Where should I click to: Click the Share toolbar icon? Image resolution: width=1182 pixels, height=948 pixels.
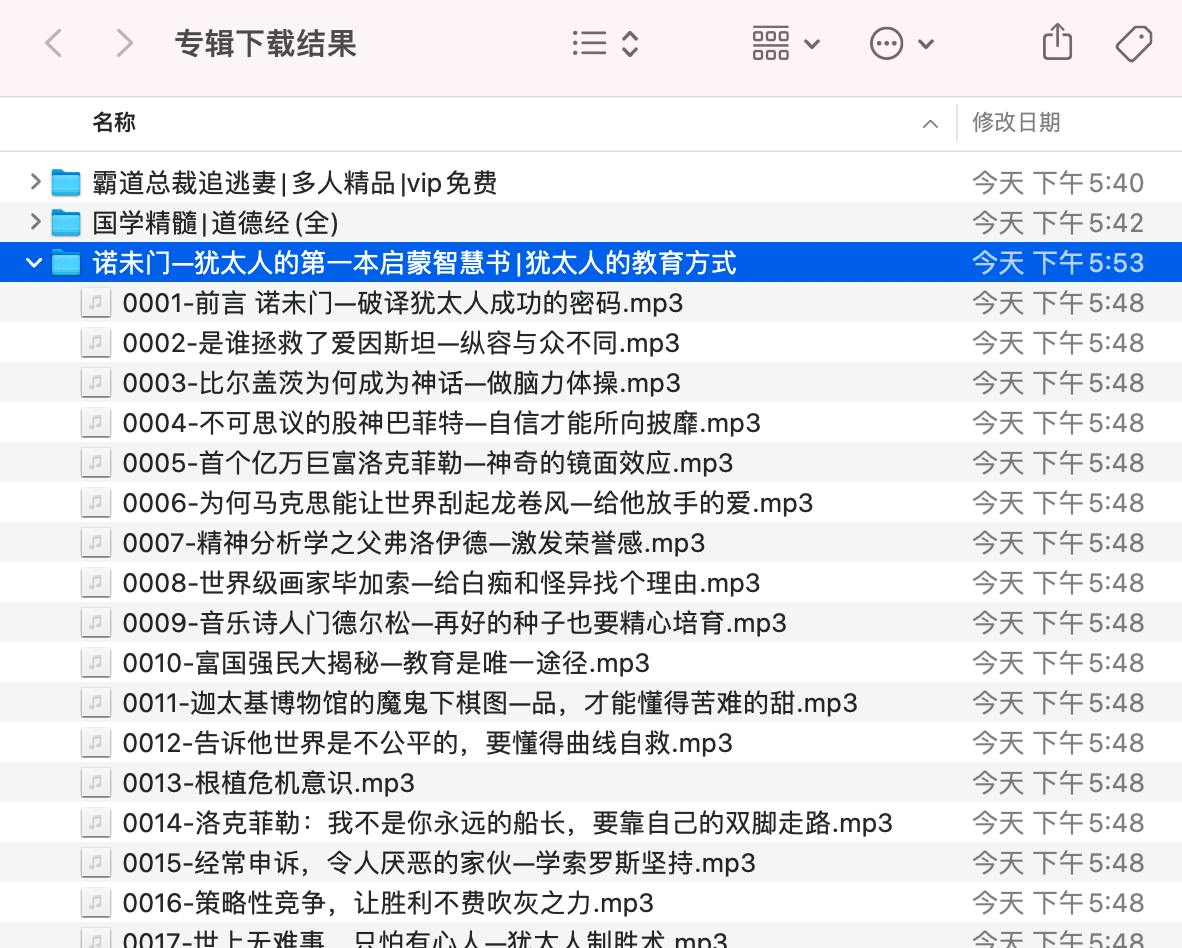[1057, 42]
